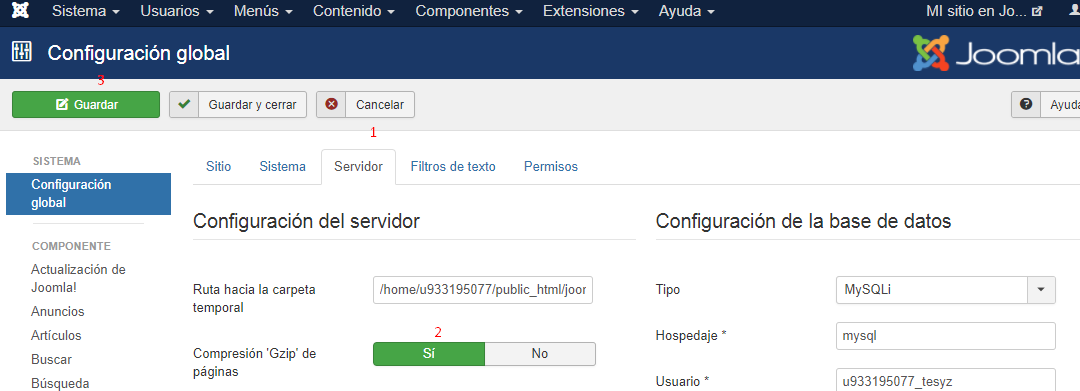Click the Joomla brand logo in header
This screenshot has height=391, width=1080.
[996, 53]
